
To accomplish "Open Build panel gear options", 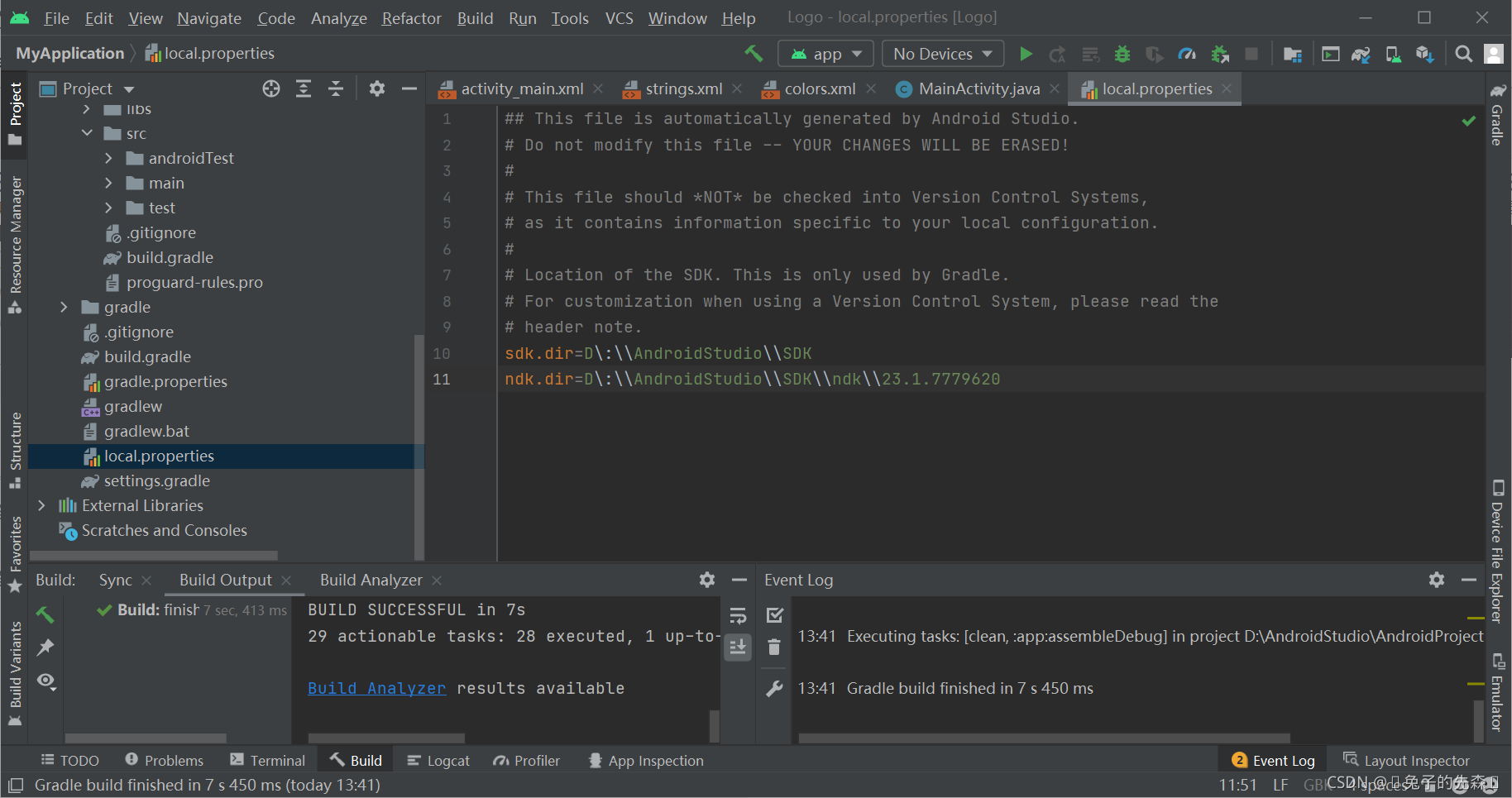I will tap(707, 580).
